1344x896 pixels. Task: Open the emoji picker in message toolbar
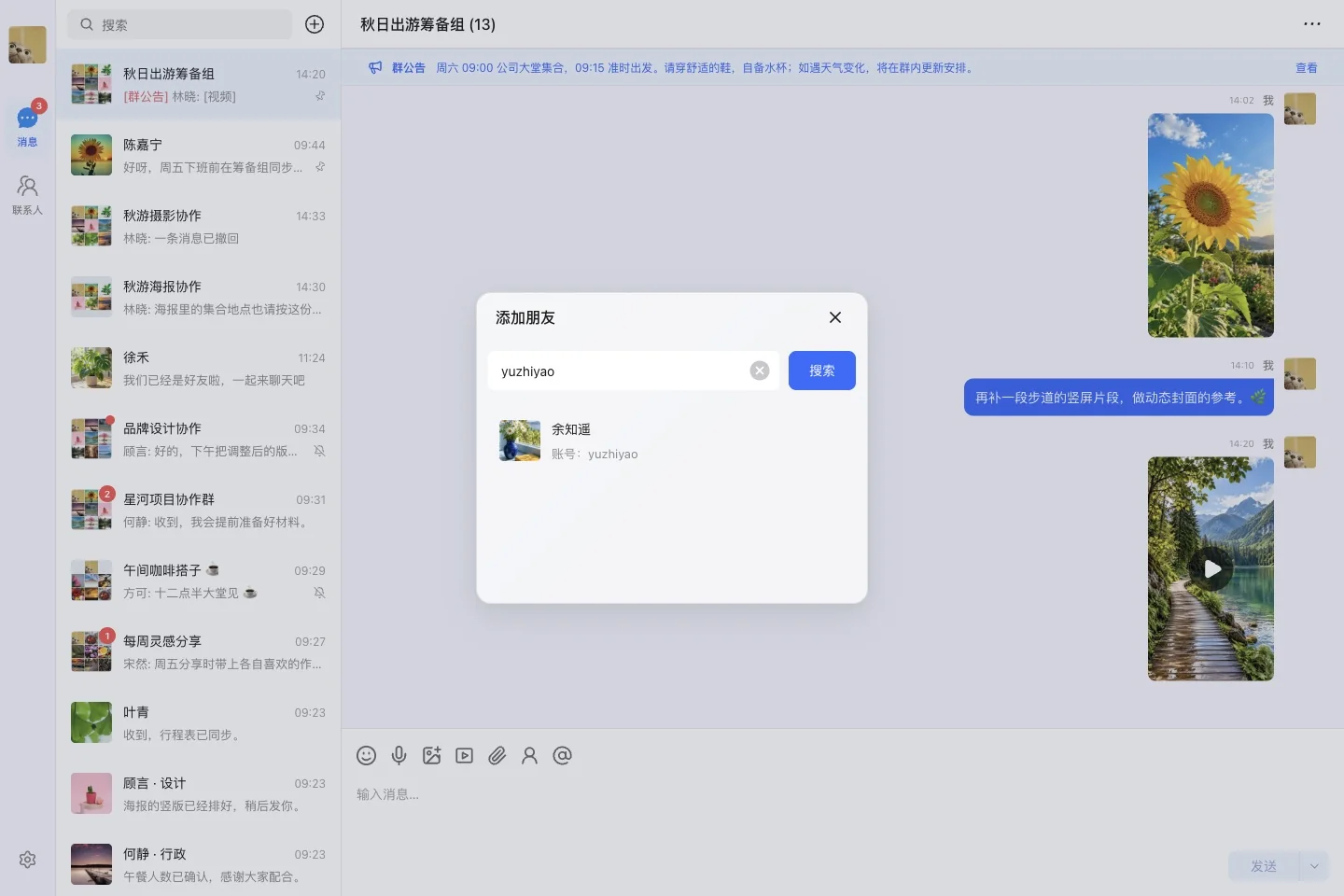point(366,755)
